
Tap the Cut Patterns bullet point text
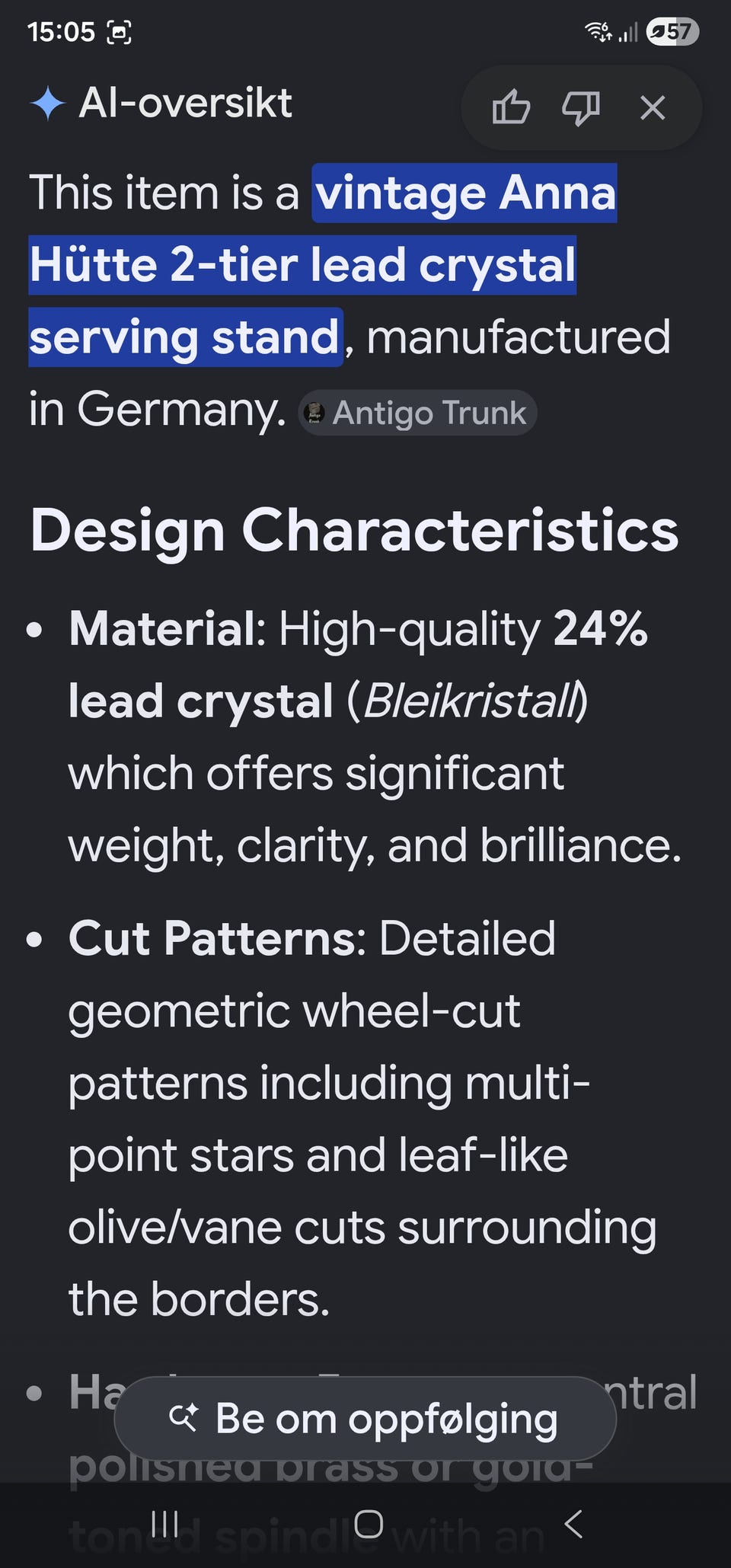pos(362,1118)
